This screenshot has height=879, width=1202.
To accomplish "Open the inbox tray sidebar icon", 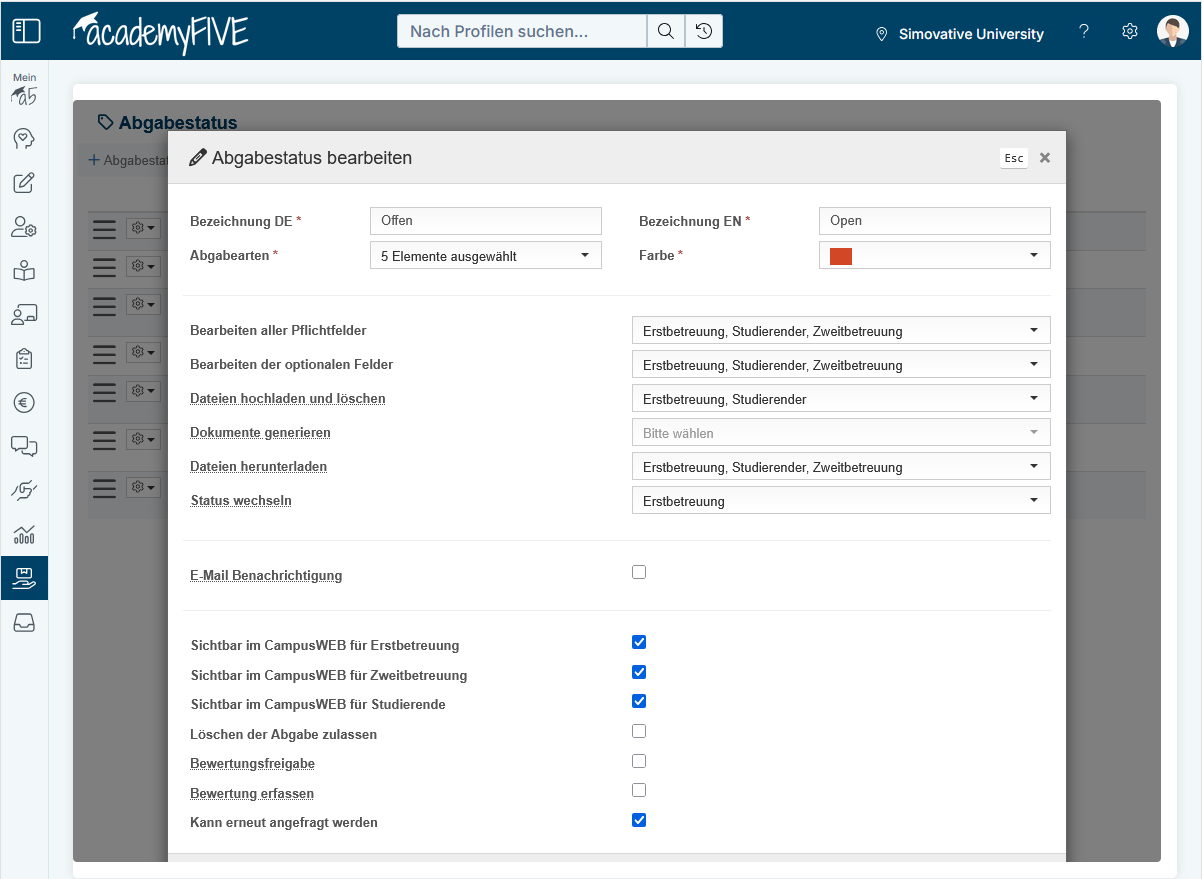I will 24,623.
